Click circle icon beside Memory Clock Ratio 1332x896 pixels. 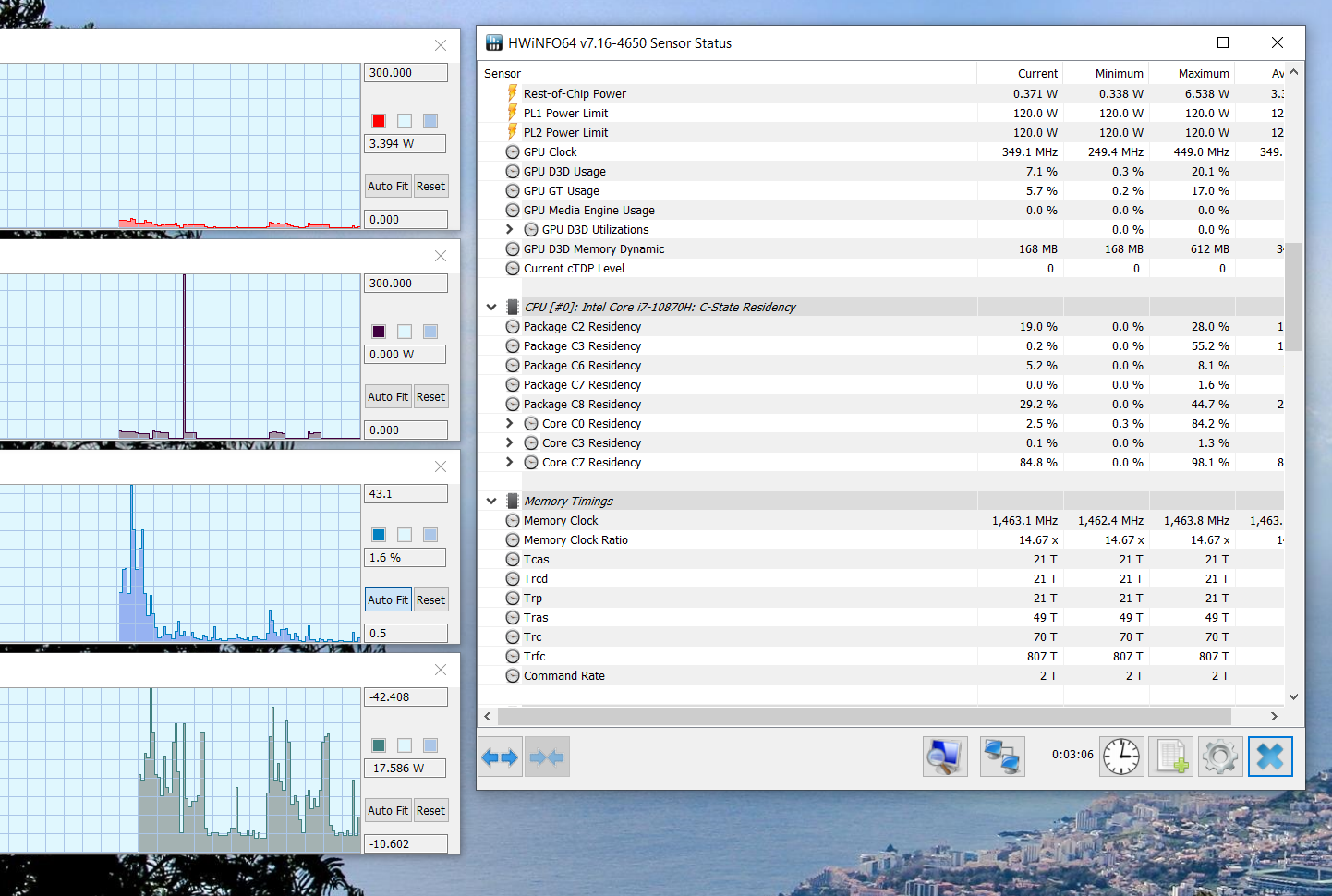pos(513,539)
